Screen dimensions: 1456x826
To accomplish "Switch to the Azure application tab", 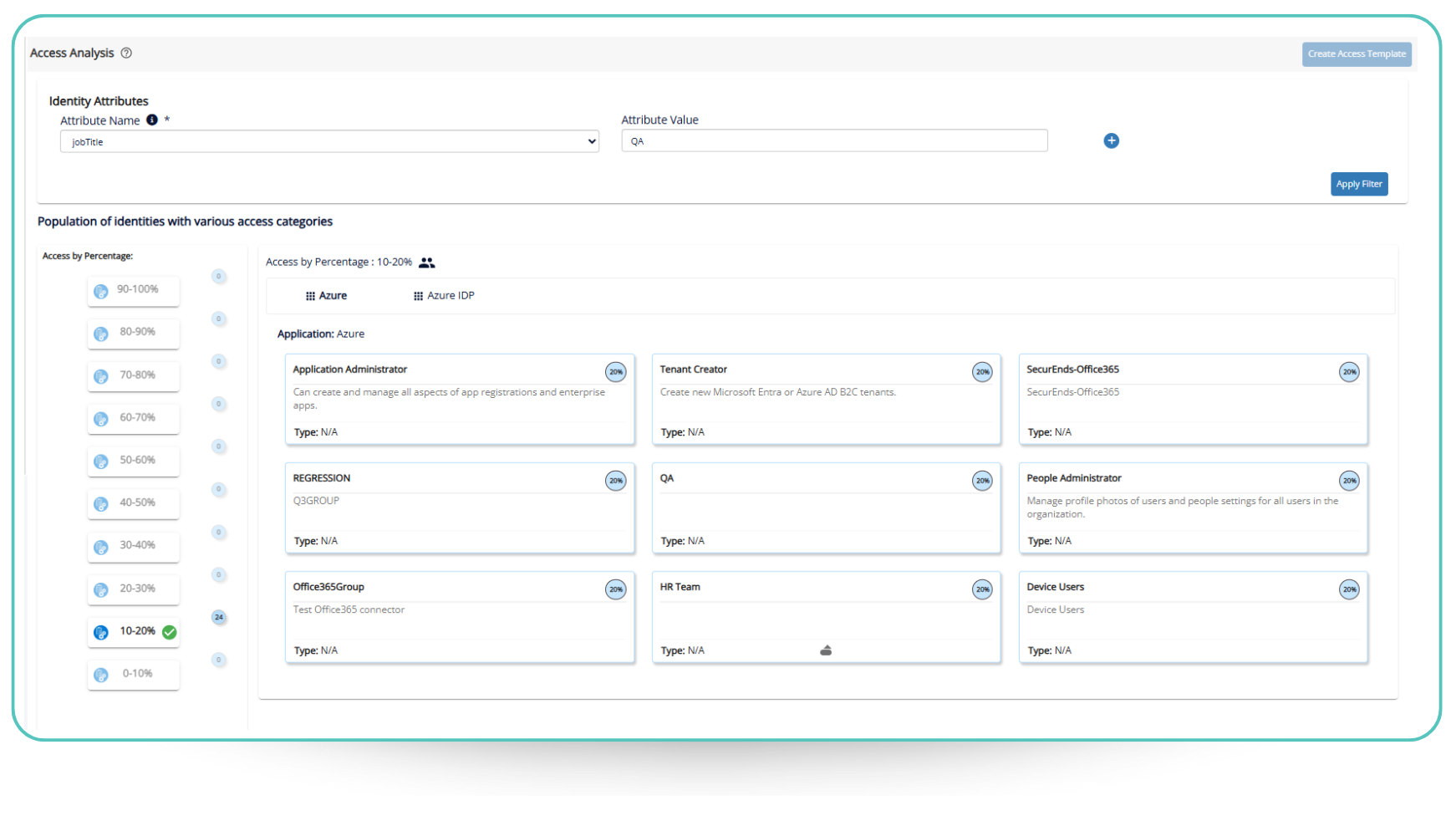I will tap(326, 296).
